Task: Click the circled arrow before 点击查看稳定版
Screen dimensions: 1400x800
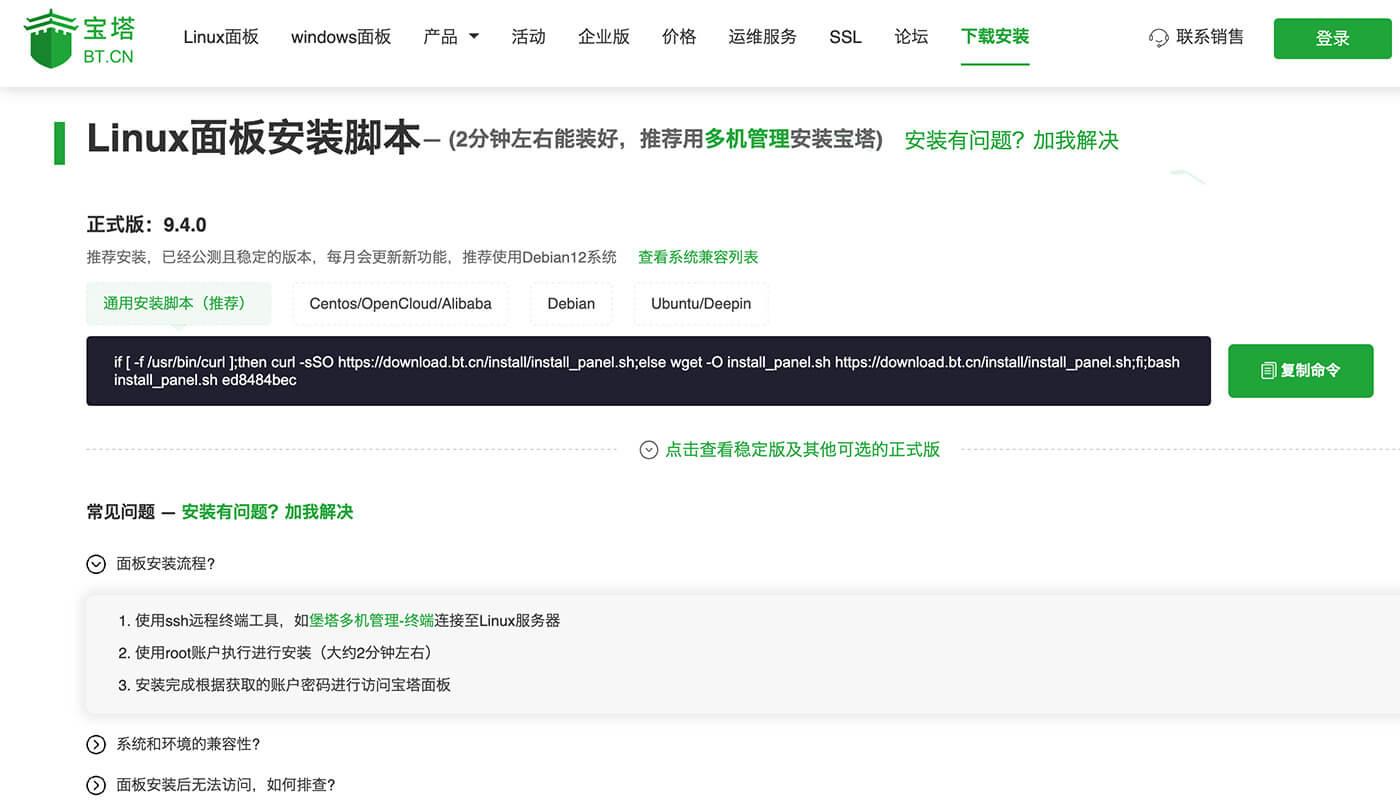Action: [649, 450]
